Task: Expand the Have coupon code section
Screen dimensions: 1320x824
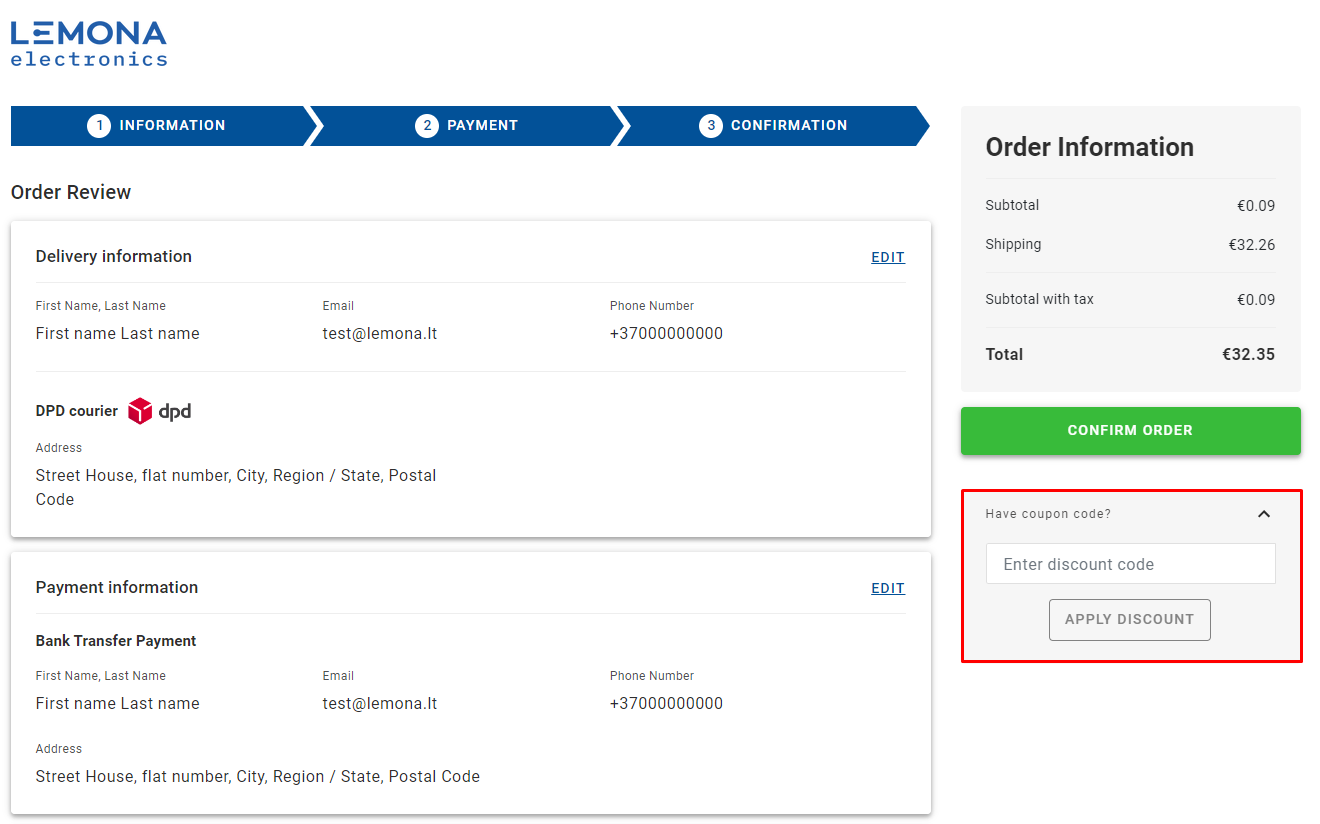Action: coord(1047,513)
